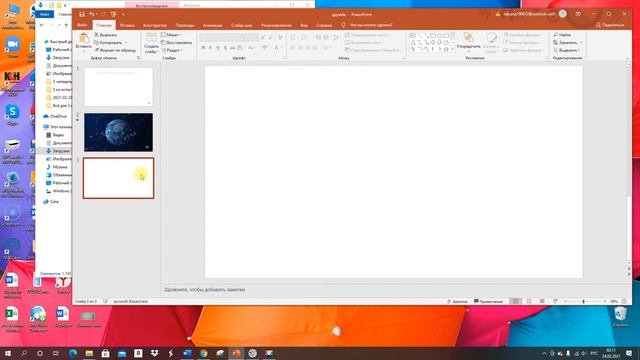This screenshot has height=360, width=640.
Task: Open File Explorer from the taskbar
Action: [89, 353]
